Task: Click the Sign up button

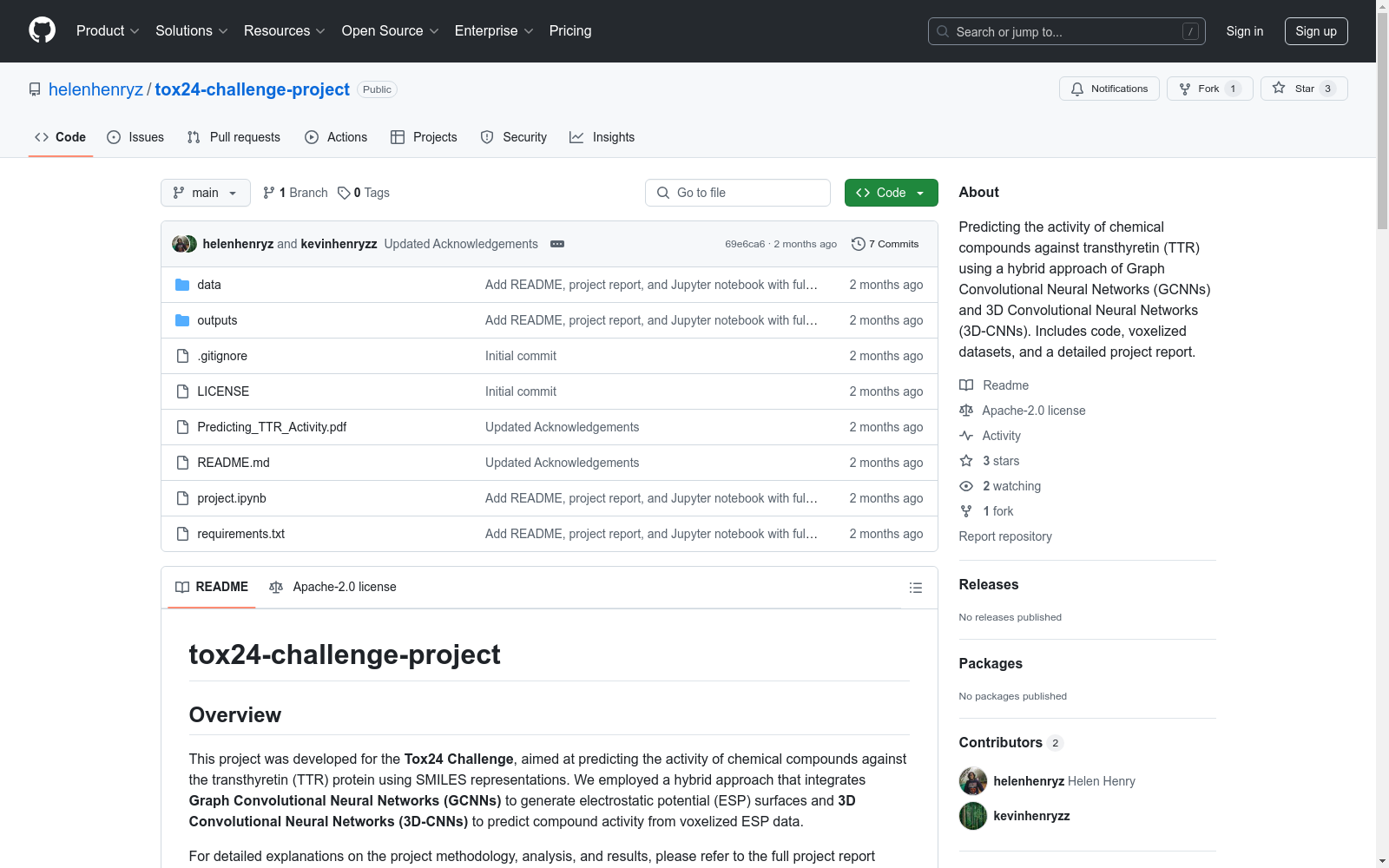Action: tap(1316, 31)
